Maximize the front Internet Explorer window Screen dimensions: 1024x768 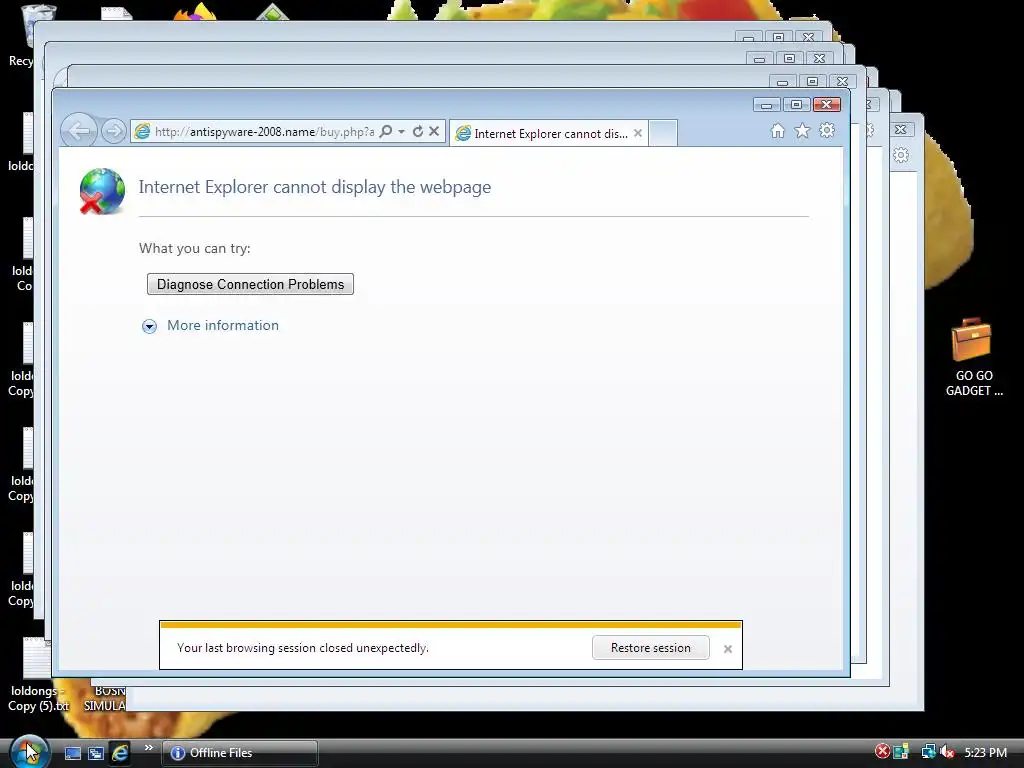pos(796,104)
